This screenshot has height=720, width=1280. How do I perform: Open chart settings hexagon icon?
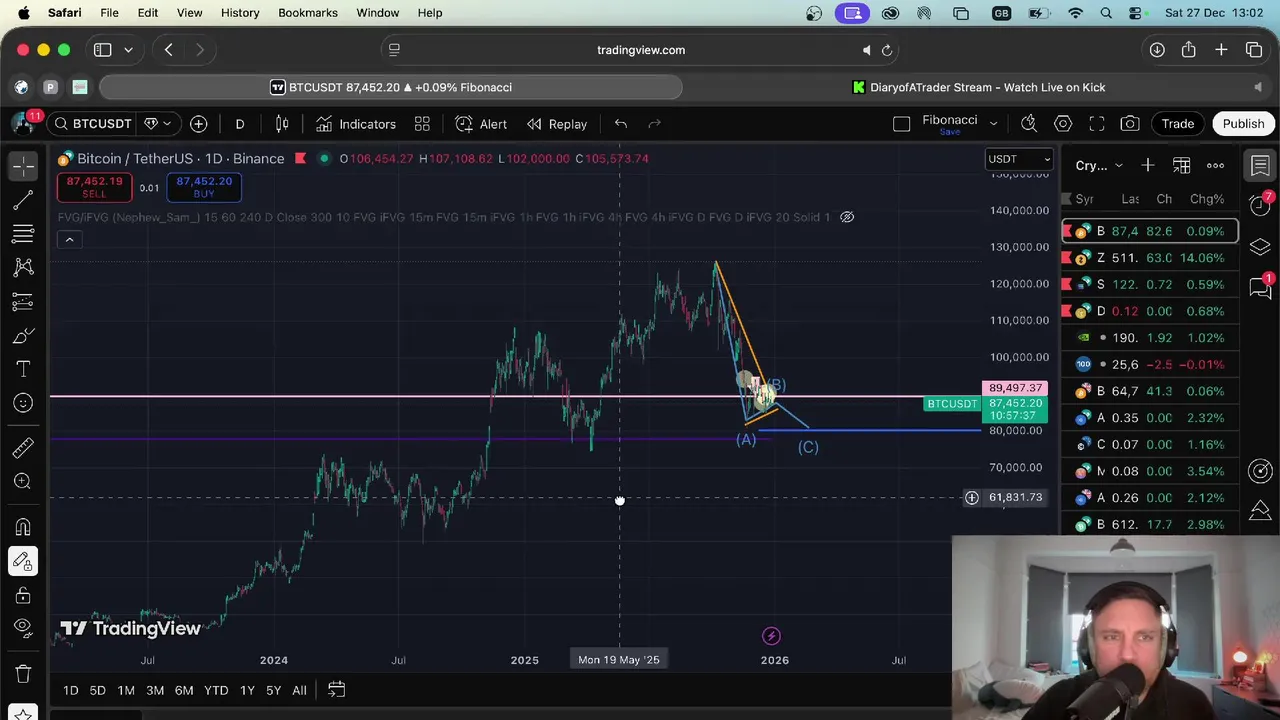(x=1063, y=124)
